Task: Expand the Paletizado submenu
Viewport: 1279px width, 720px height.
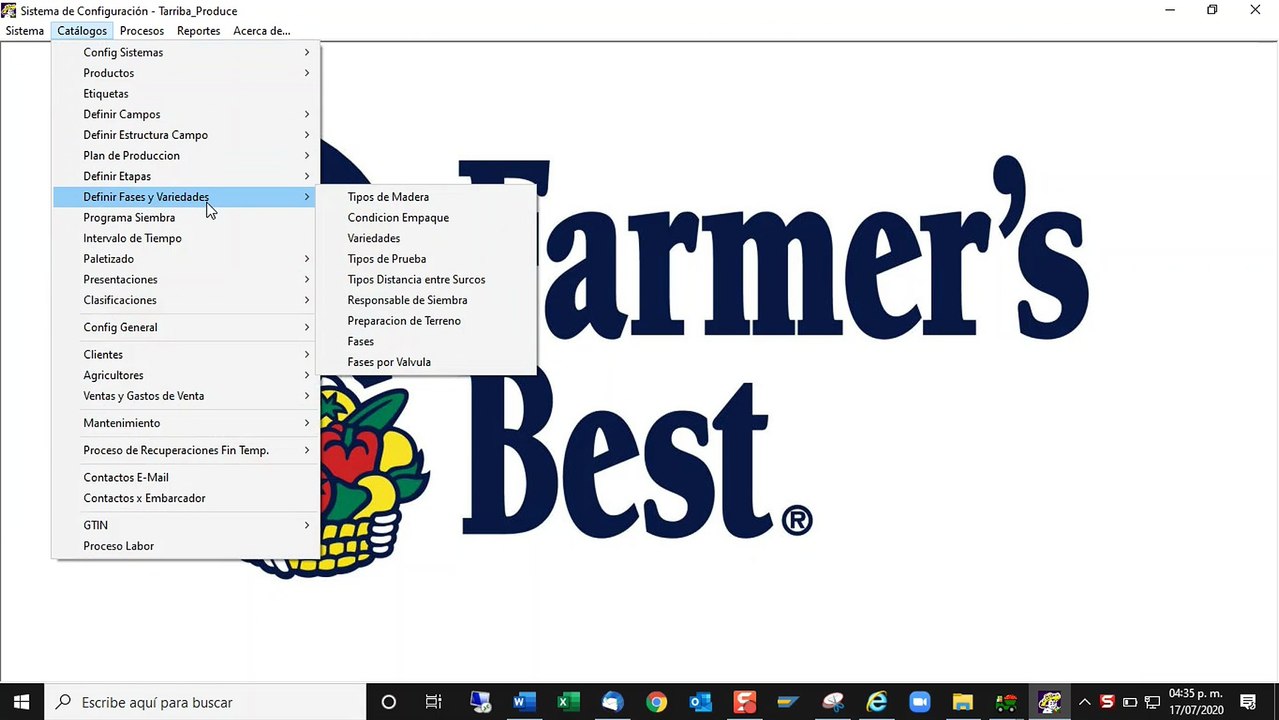Action: [x=186, y=259]
